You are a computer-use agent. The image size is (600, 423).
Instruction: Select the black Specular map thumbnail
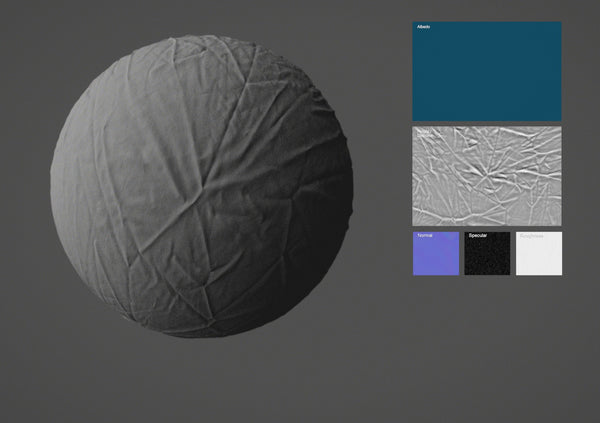coord(487,257)
